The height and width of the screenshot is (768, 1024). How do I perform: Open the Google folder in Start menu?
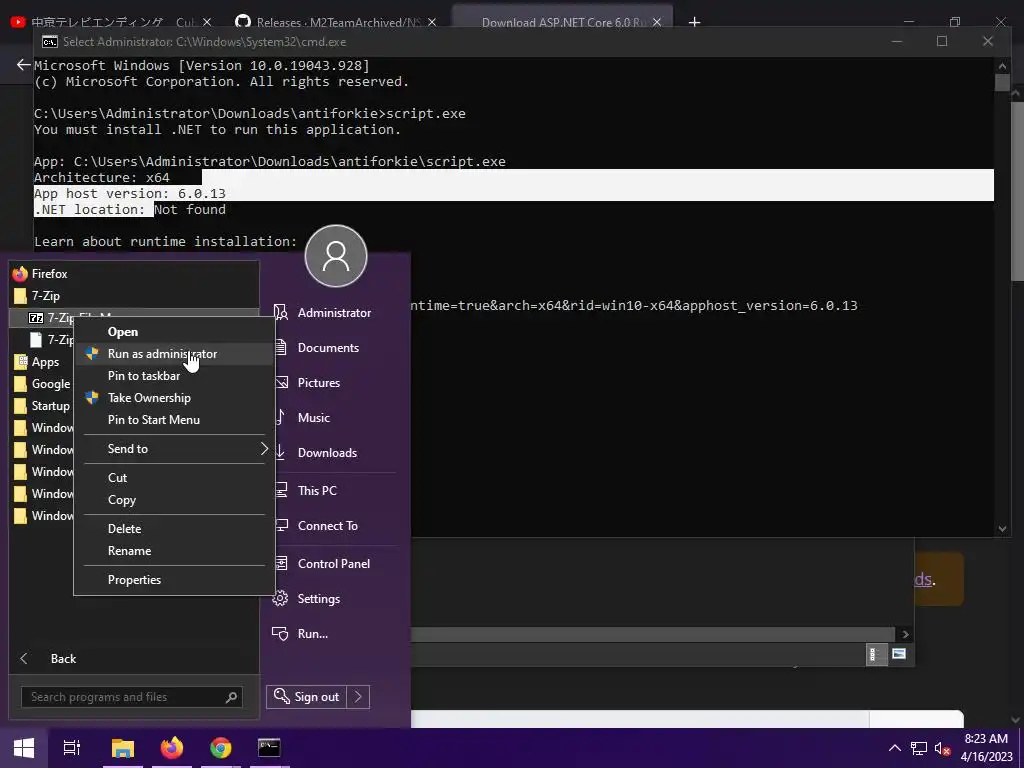(42, 384)
